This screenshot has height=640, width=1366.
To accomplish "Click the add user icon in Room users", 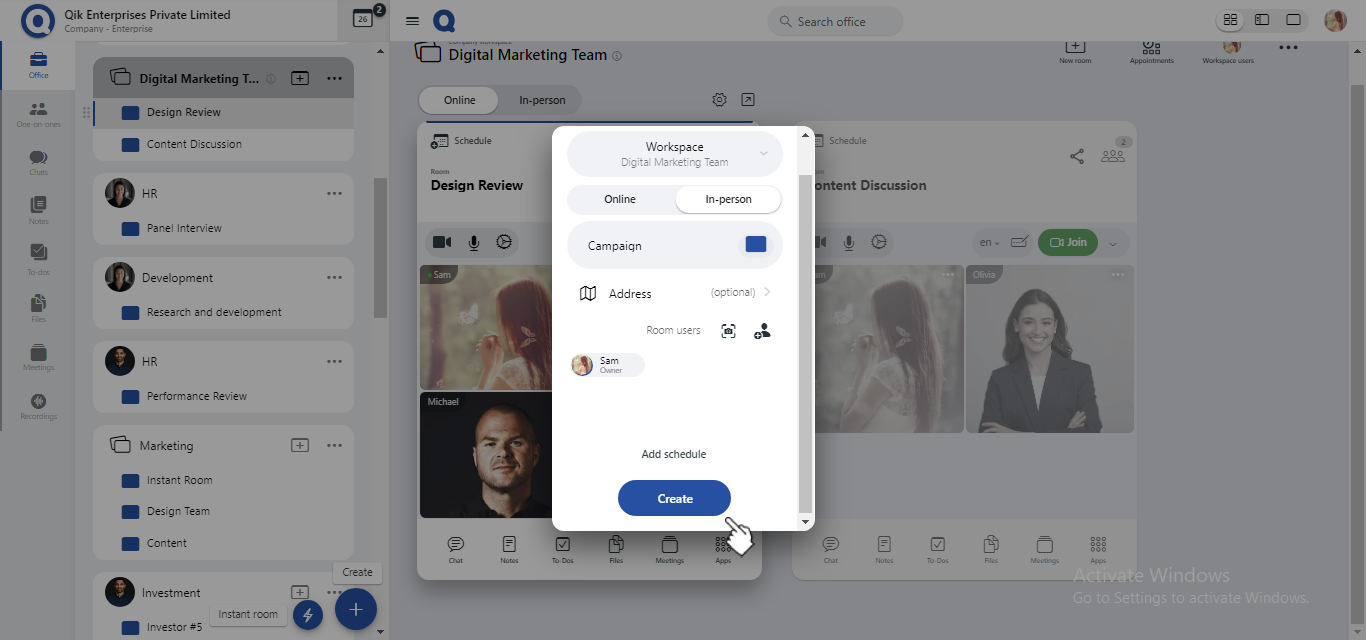I will (762, 331).
